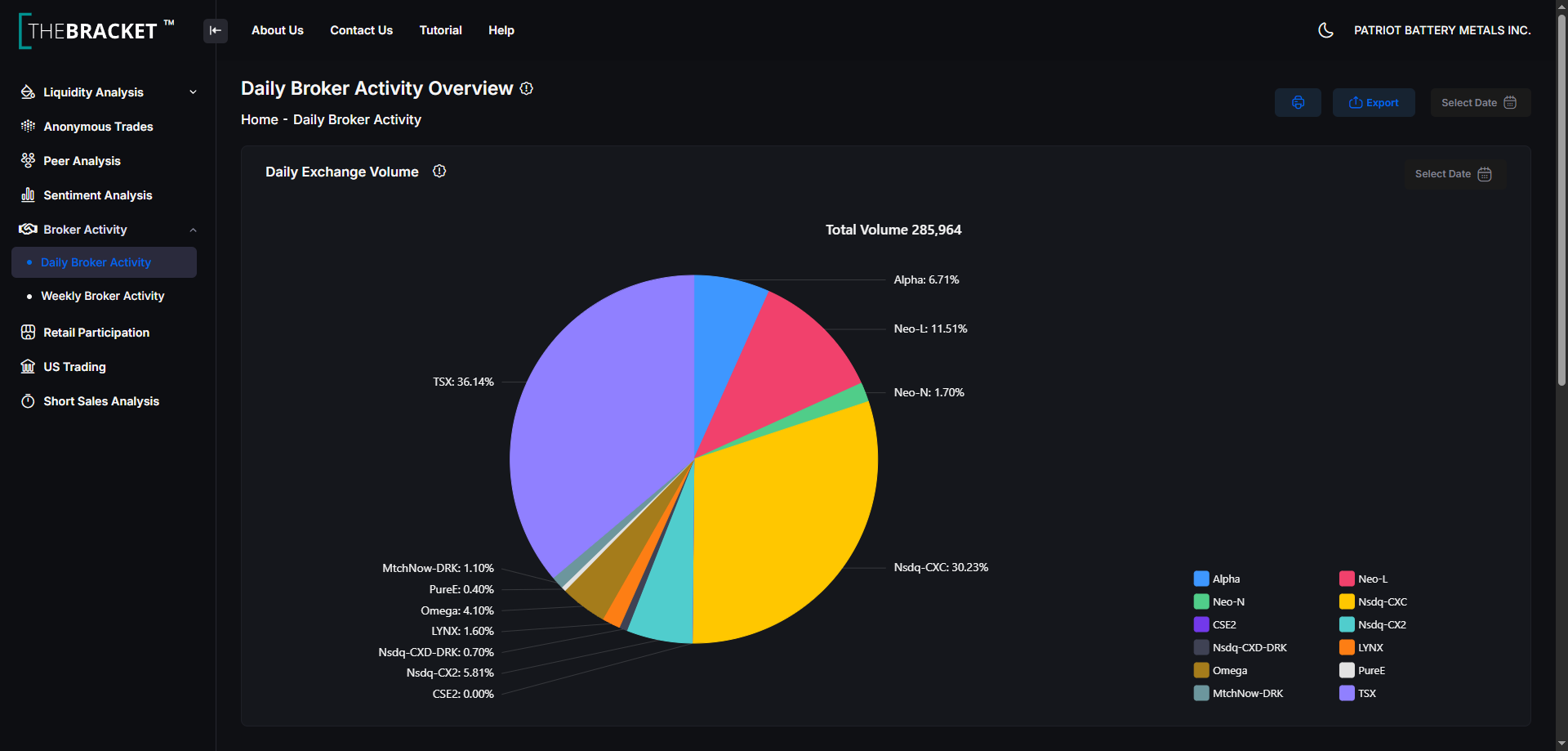
Task: Click the calendar icon in top Select Date
Action: tap(1510, 103)
